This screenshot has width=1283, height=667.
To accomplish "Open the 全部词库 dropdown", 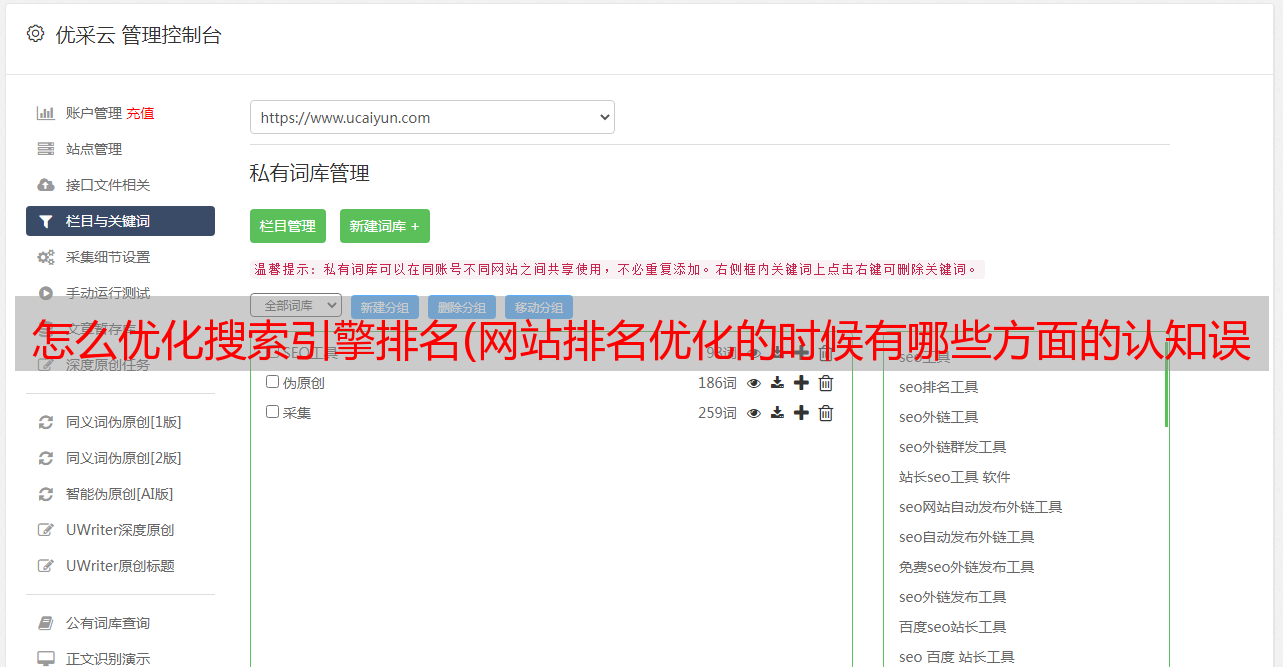I will (296, 305).
